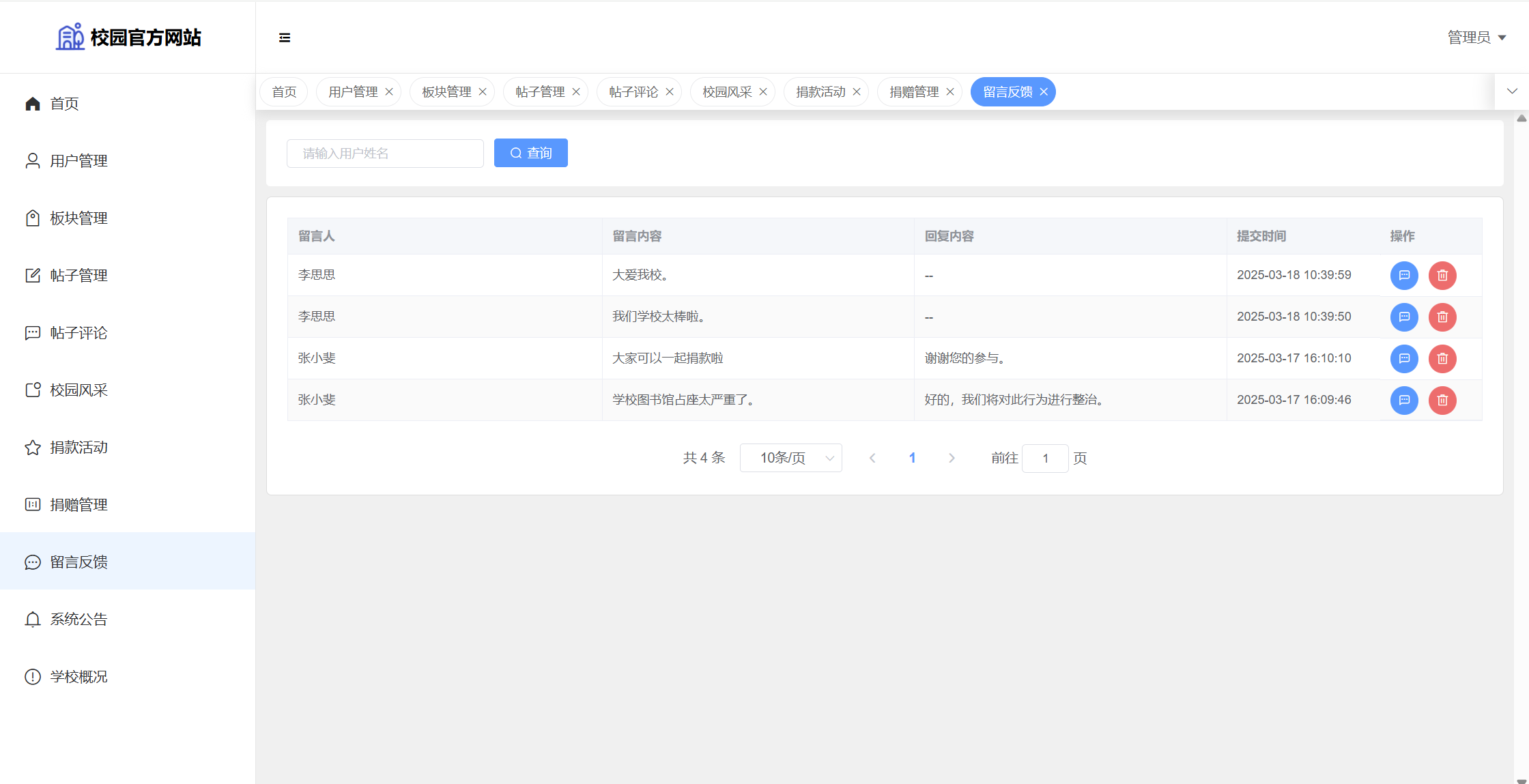
Task: Focus the 请输入用户姓名 search field
Action: click(x=385, y=154)
